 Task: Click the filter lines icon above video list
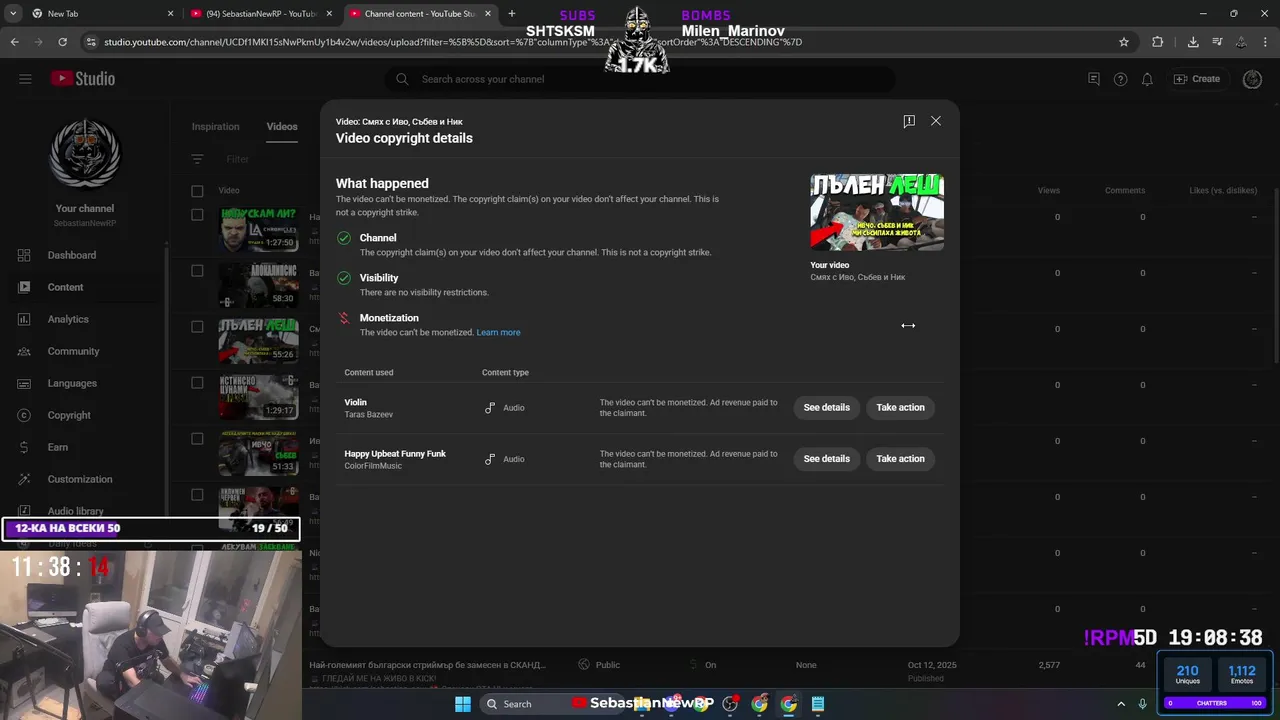(x=198, y=159)
